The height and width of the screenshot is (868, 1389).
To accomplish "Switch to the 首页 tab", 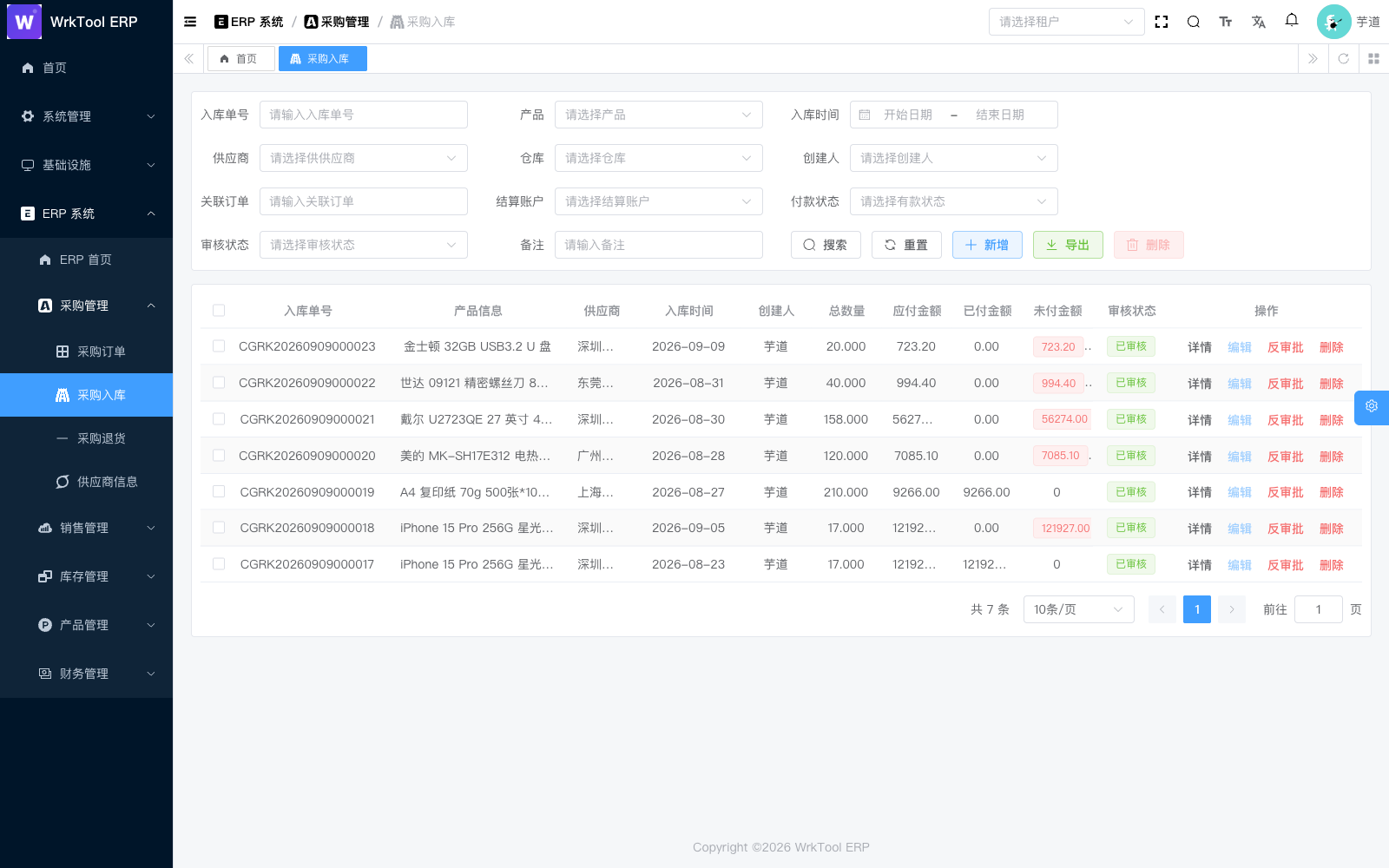I will [x=240, y=59].
